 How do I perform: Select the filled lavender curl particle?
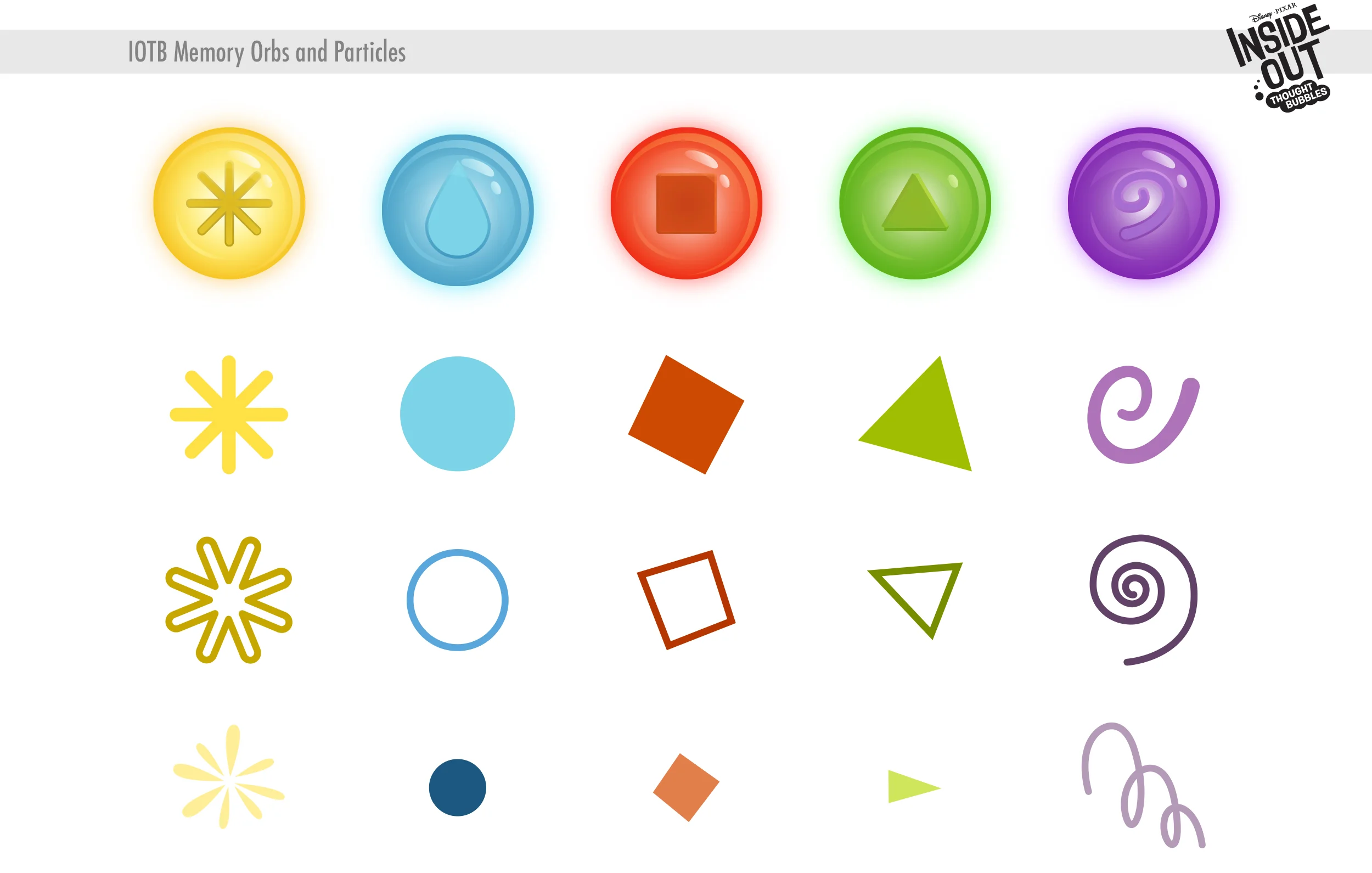pos(1144,415)
